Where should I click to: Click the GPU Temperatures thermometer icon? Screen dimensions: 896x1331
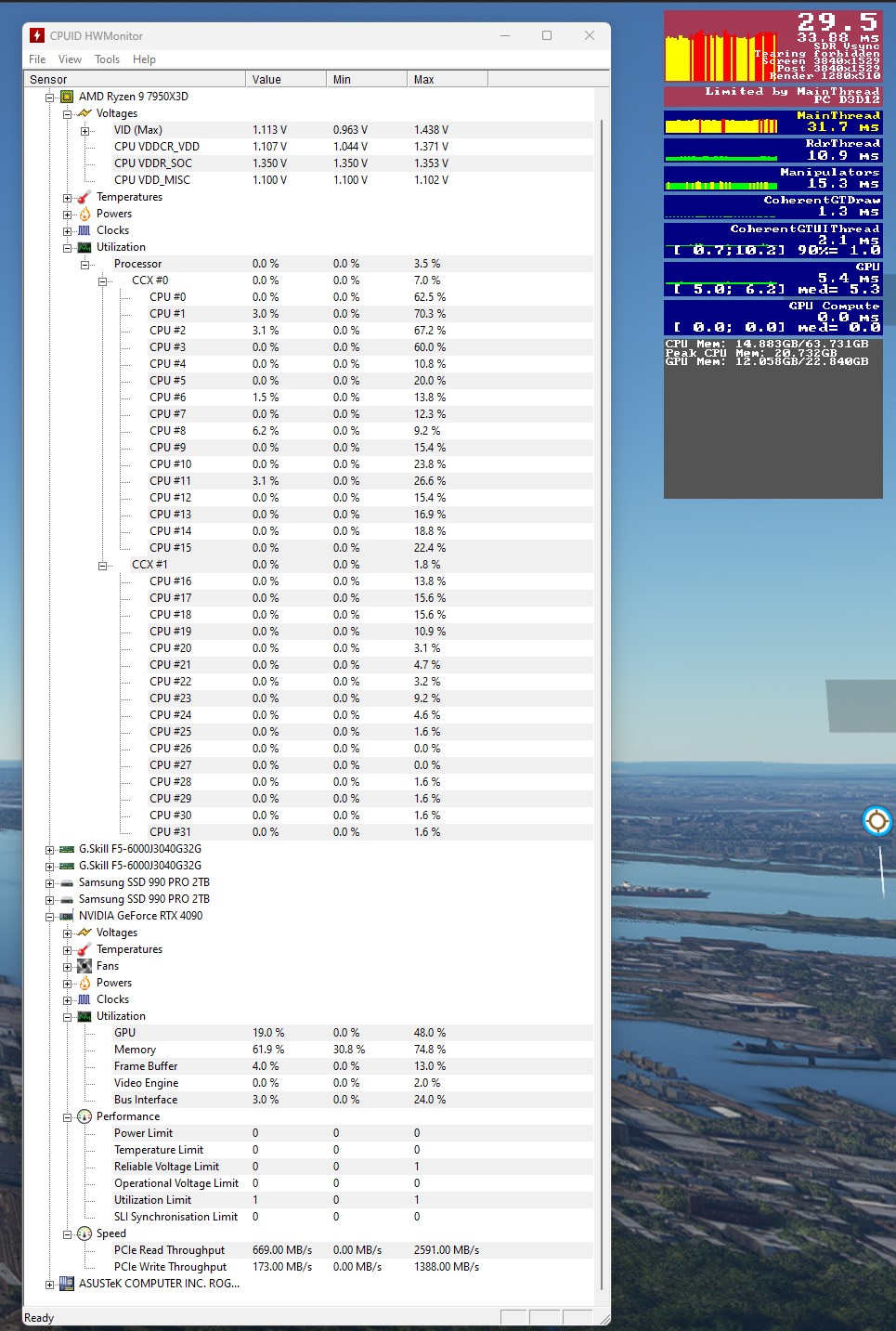click(84, 949)
